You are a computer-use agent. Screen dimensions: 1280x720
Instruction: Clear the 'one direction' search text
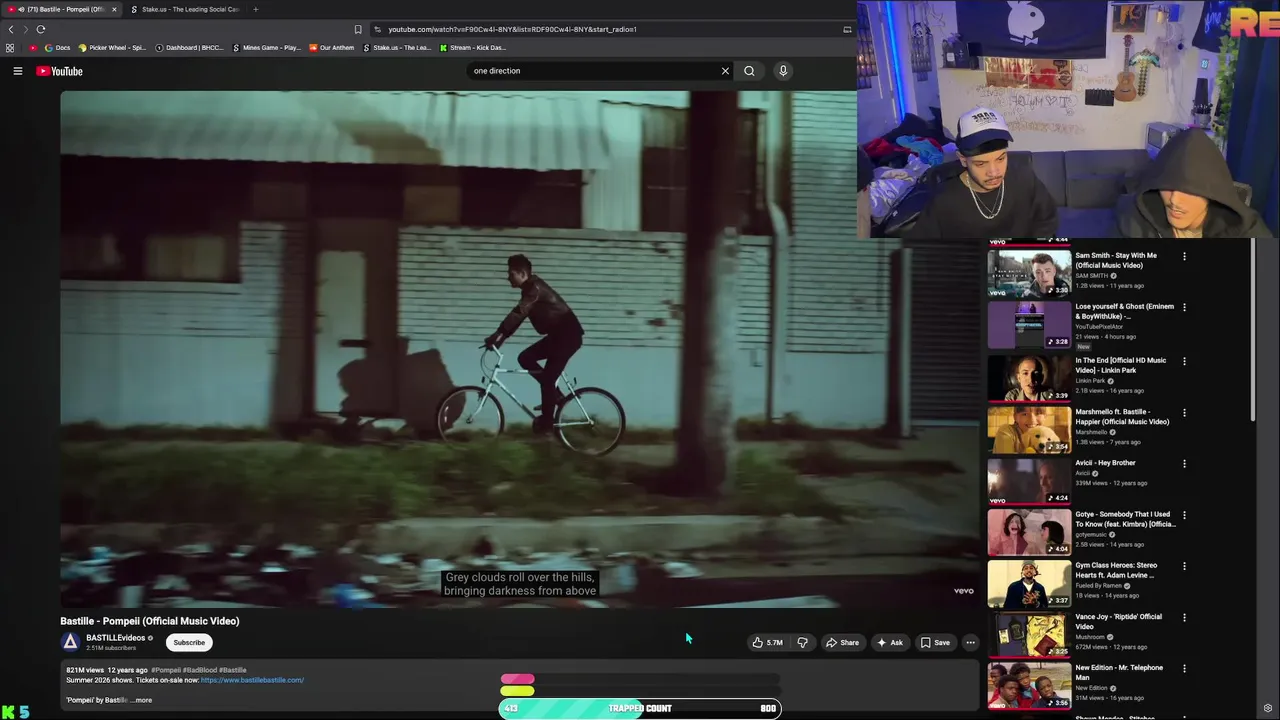click(725, 71)
